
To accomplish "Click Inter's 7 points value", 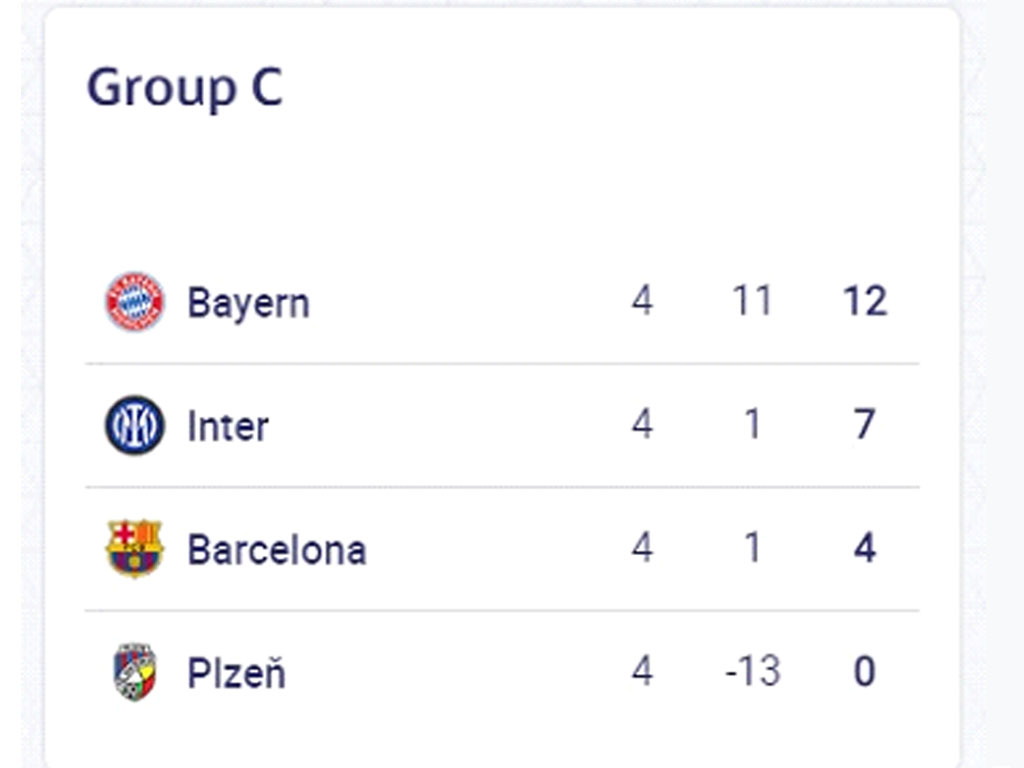I will click(865, 425).
